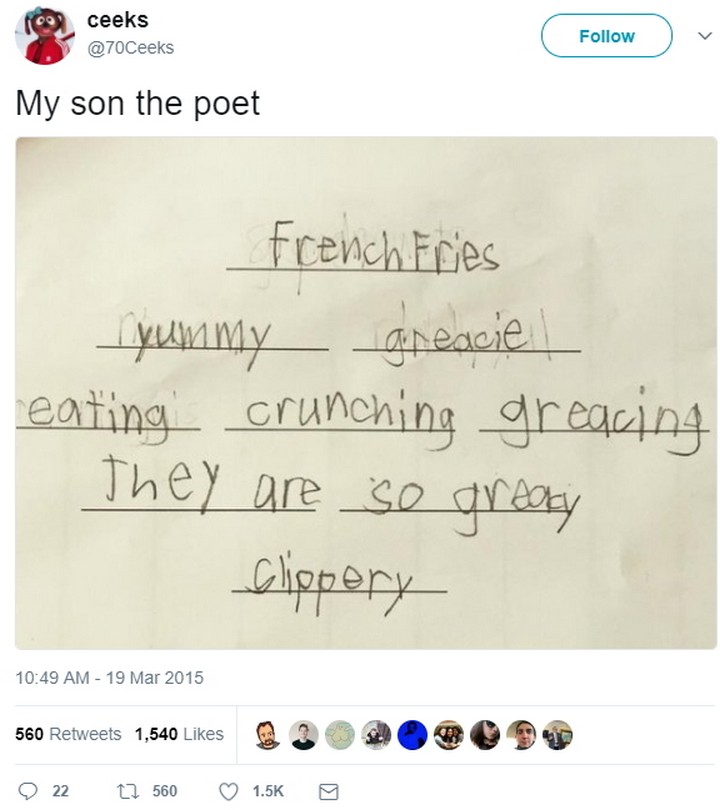Image resolution: width=720 pixels, height=810 pixels.
Task: Enlarge the French Fries poem photo
Action: coord(366,393)
